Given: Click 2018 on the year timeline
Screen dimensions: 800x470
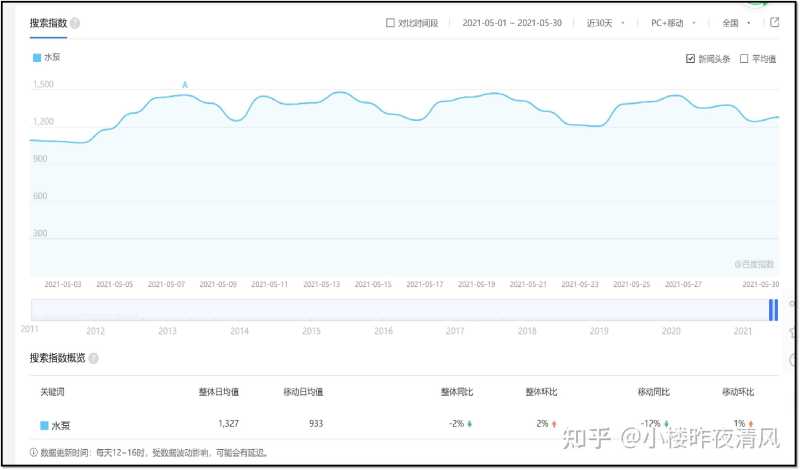Looking at the screenshot, I should point(527,331).
